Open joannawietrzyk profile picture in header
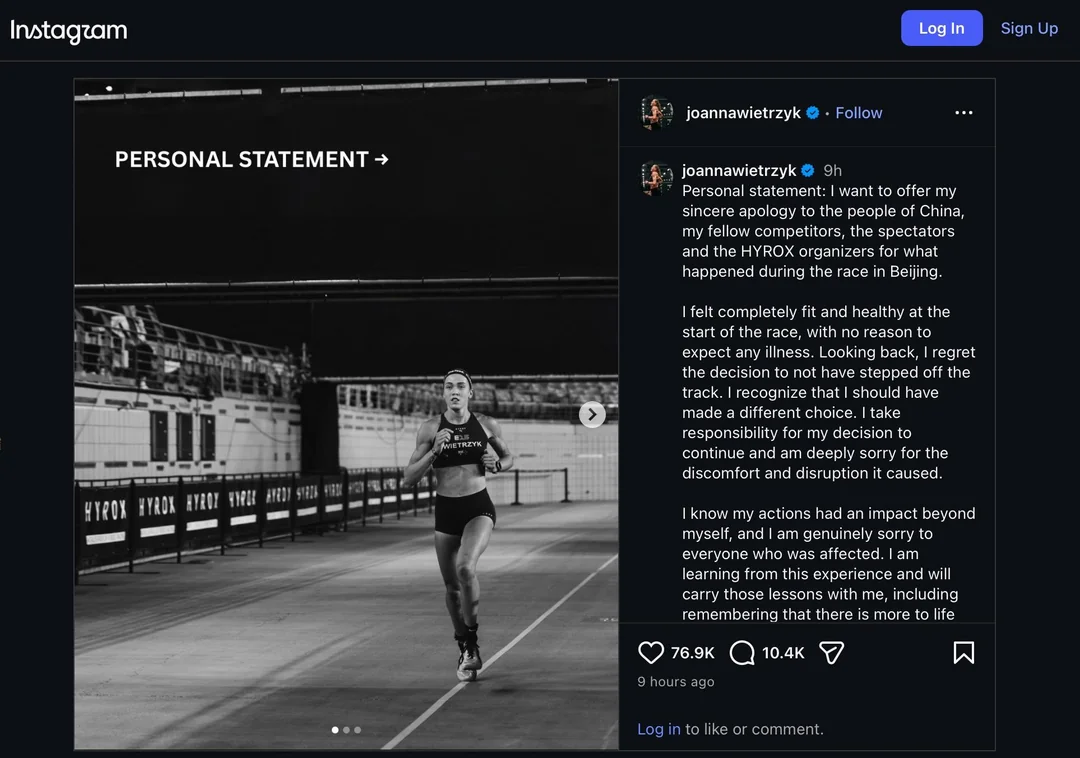 (x=656, y=112)
